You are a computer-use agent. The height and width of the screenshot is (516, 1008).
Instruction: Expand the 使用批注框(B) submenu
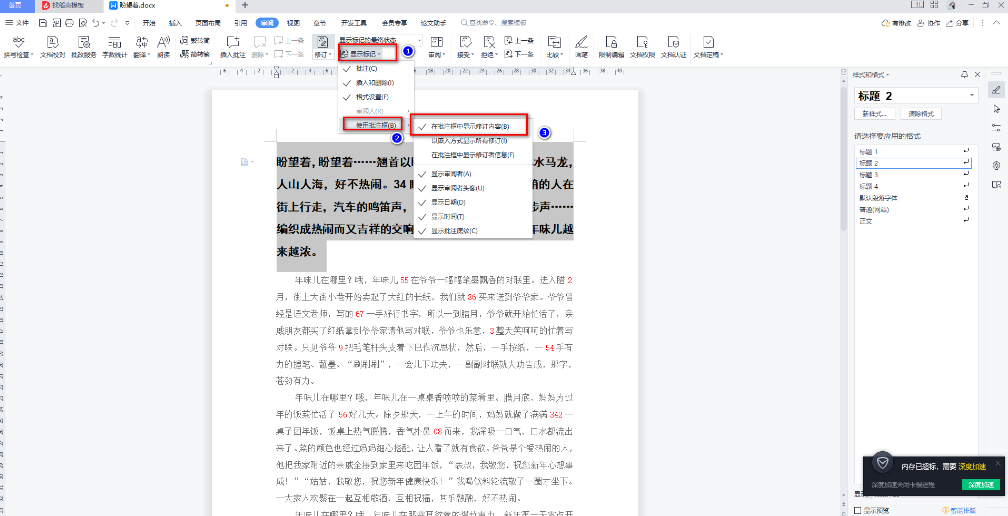click(x=376, y=125)
